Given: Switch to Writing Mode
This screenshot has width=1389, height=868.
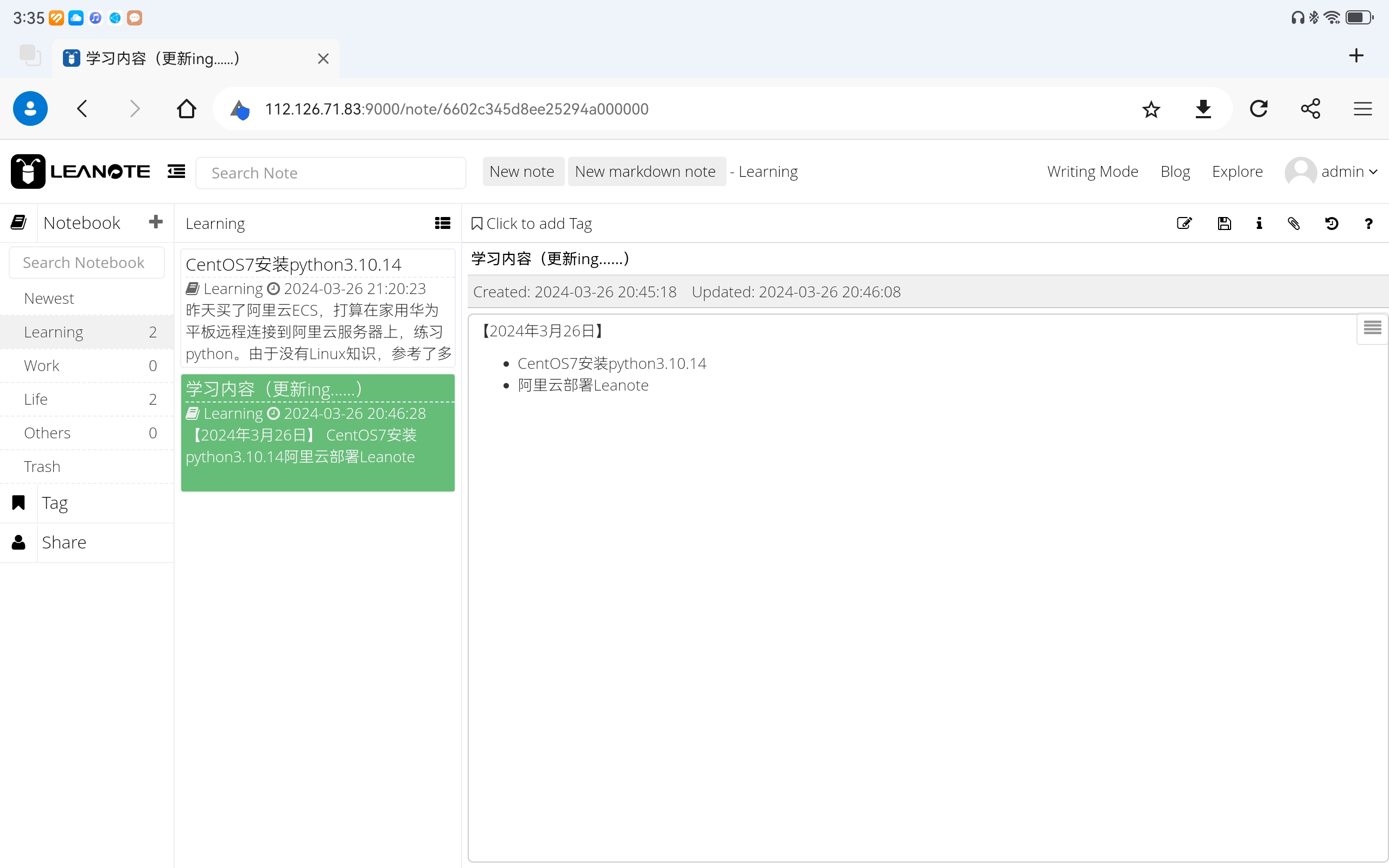Looking at the screenshot, I should pyautogui.click(x=1092, y=171).
